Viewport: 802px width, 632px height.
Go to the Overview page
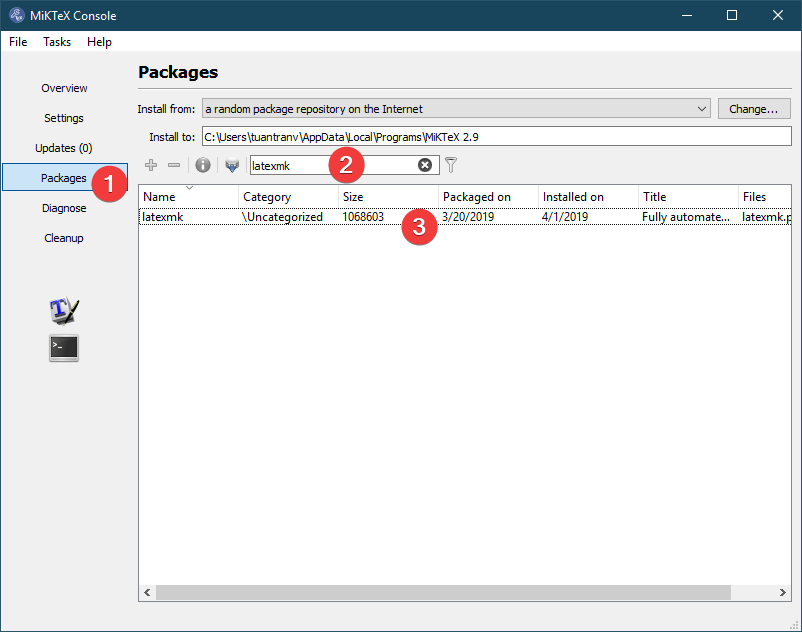[64, 88]
